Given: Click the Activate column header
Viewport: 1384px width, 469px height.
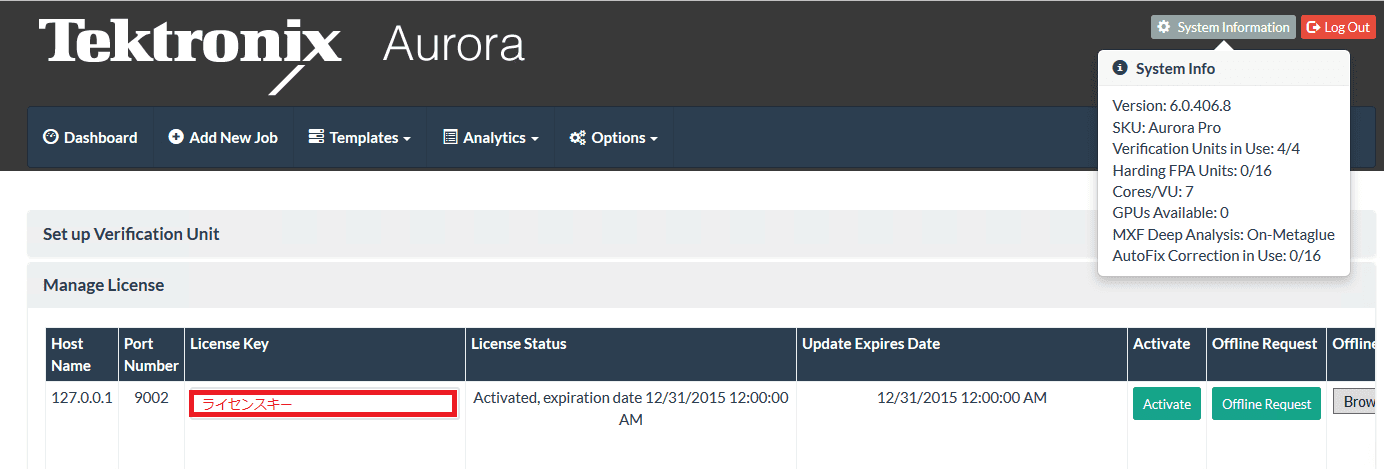Looking at the screenshot, I should tap(1167, 354).
